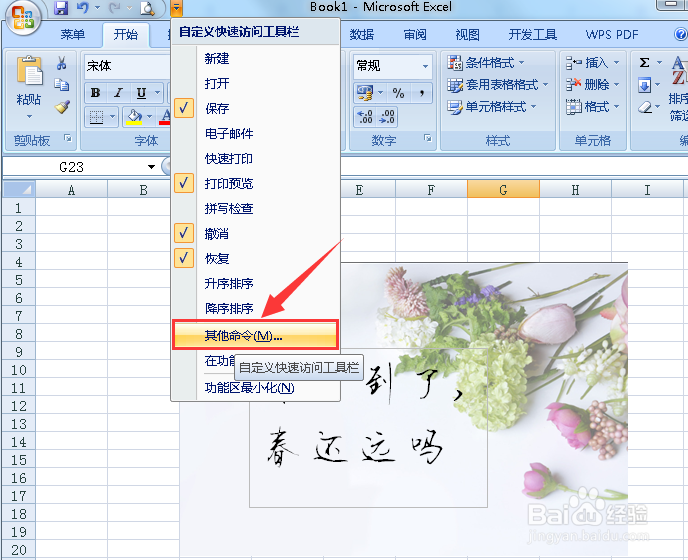Click the Clear eraser icon

[645, 107]
